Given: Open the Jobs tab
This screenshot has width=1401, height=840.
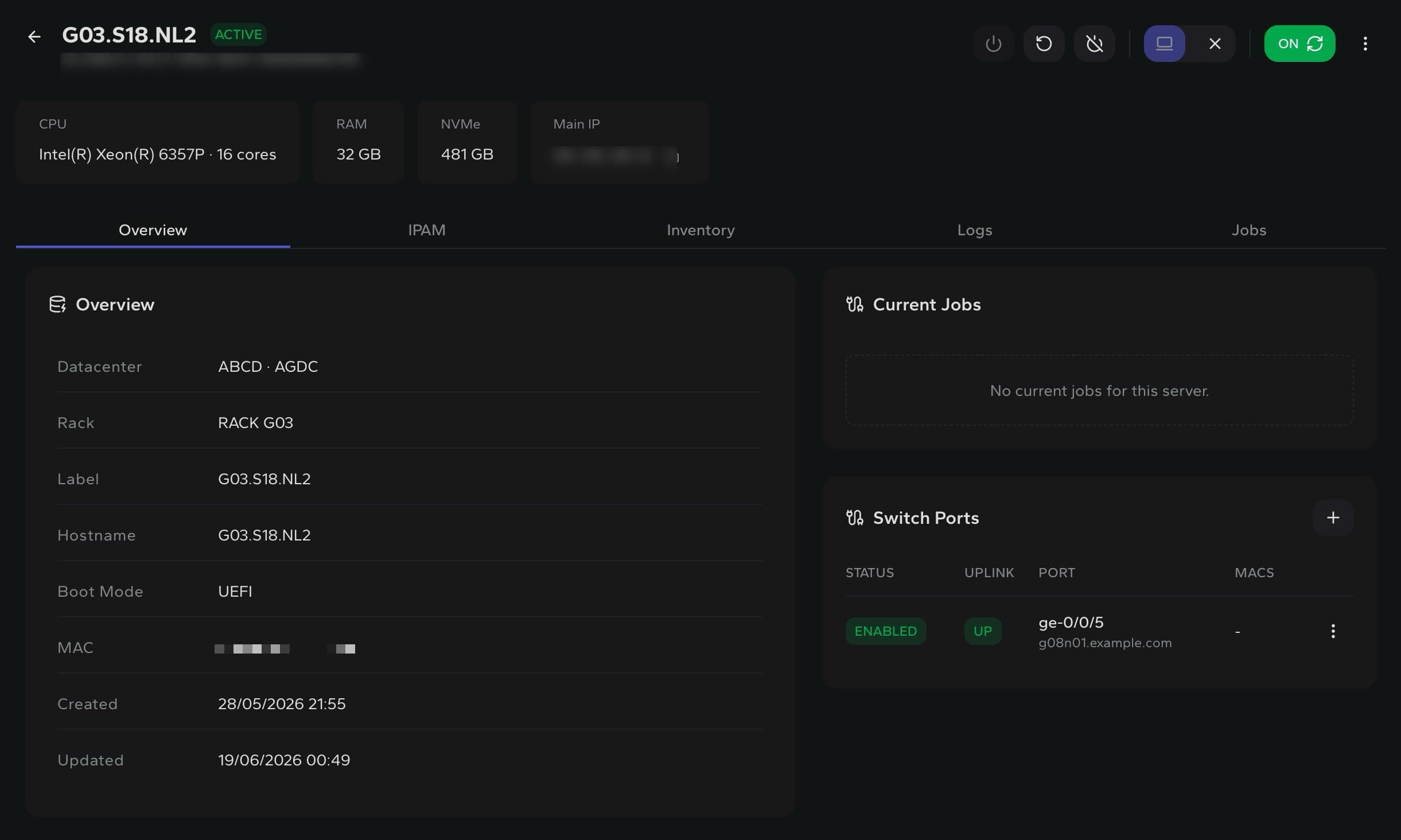Looking at the screenshot, I should [1248, 230].
